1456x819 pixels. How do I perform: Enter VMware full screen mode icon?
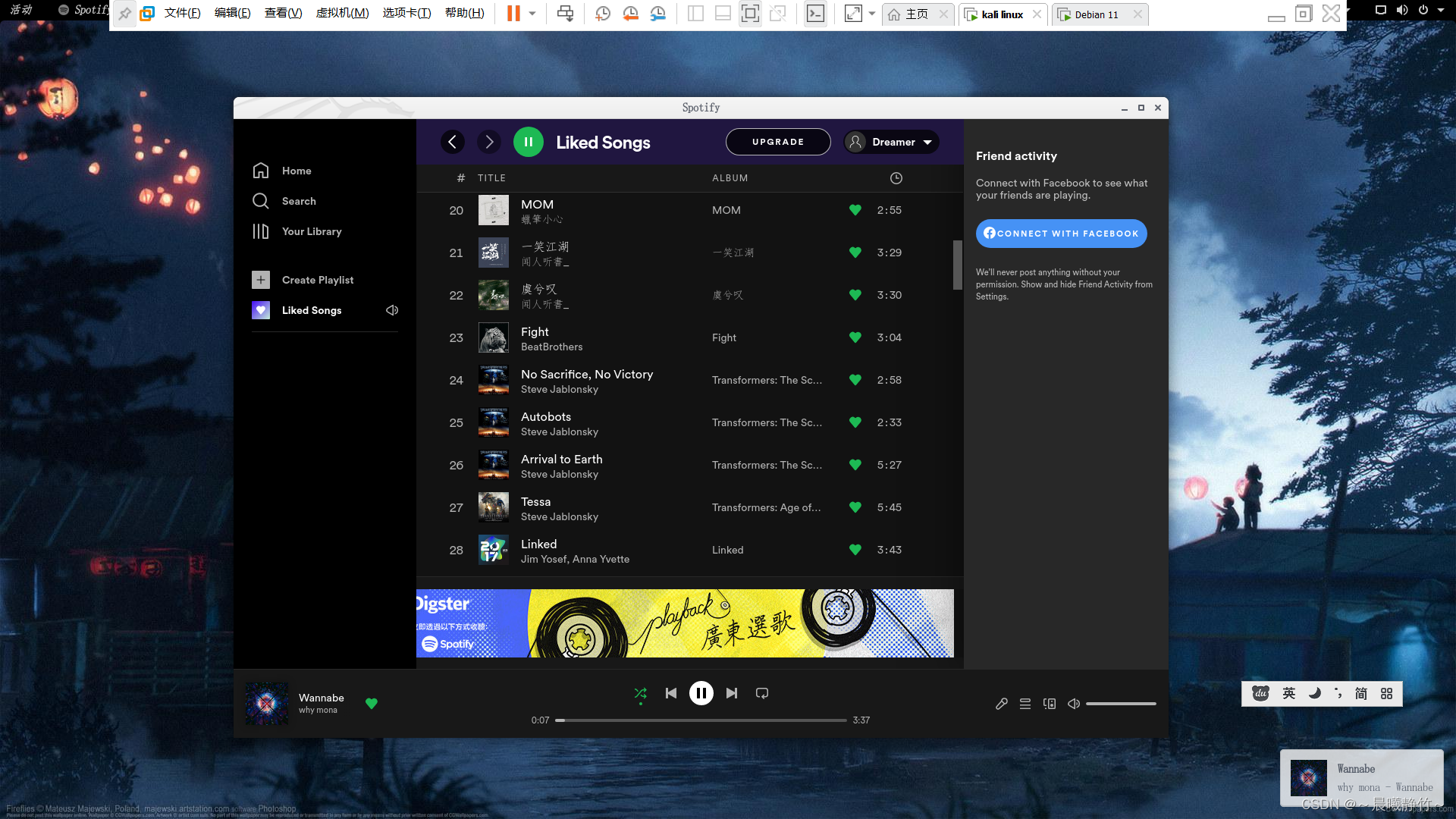pos(750,14)
